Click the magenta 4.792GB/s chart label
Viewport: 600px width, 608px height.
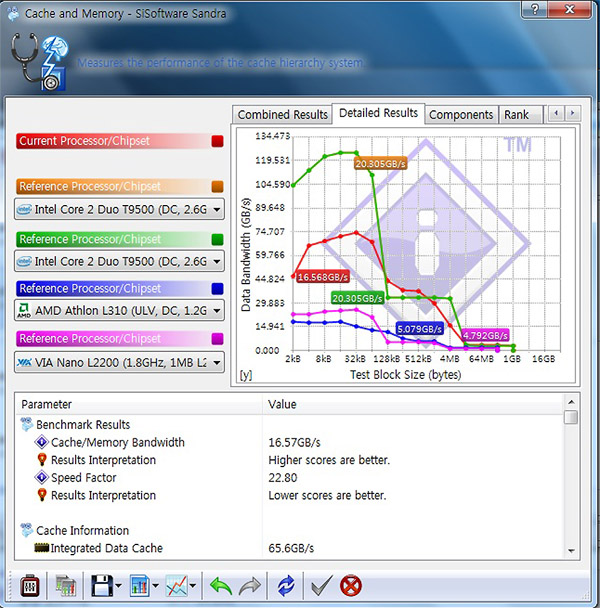tap(486, 335)
